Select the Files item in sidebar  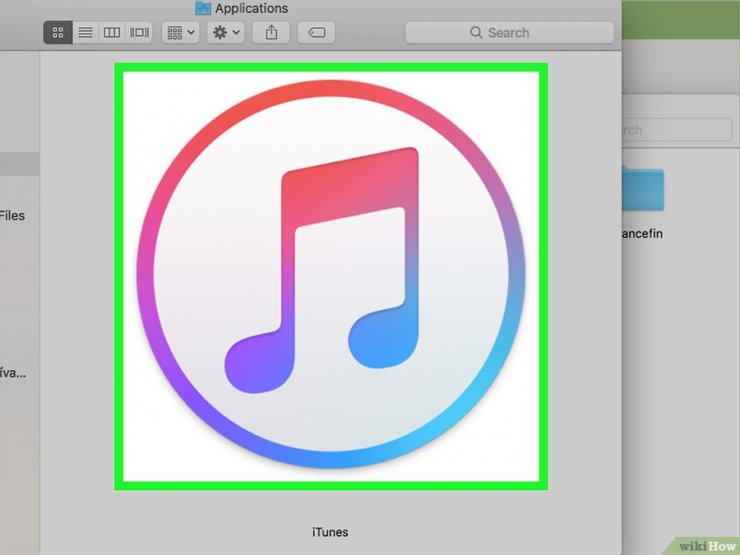pos(12,216)
